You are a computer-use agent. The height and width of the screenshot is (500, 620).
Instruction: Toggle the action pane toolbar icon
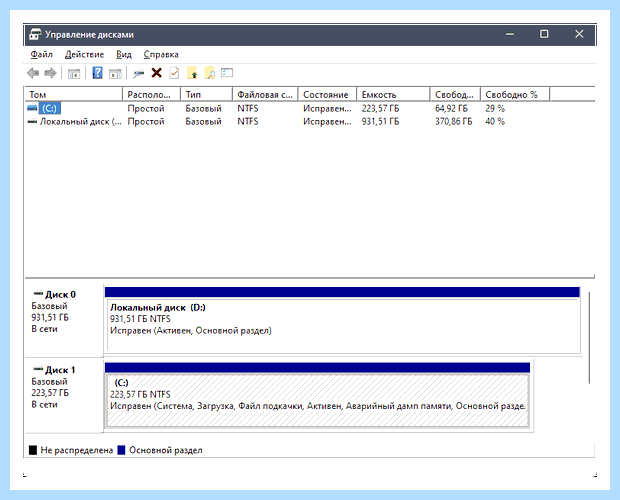115,73
